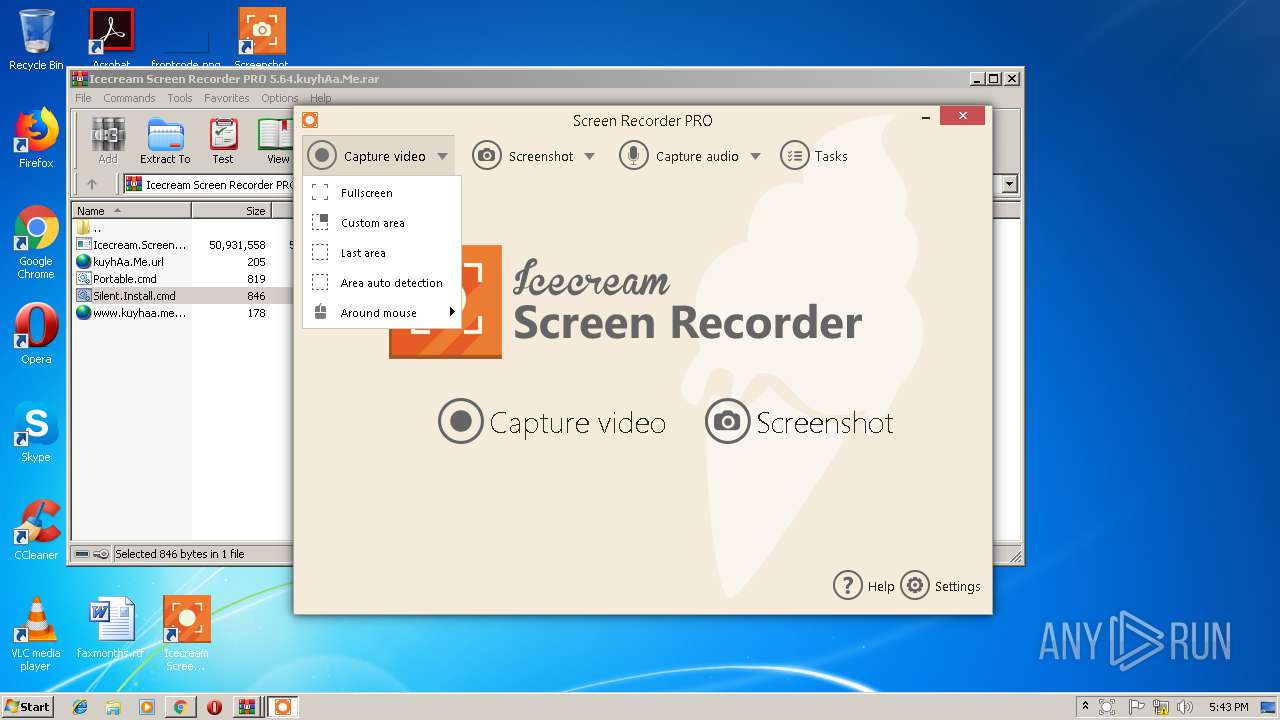Viewport: 1280px width, 720px height.
Task: Select the parent folder '..' row
Action: (181, 228)
